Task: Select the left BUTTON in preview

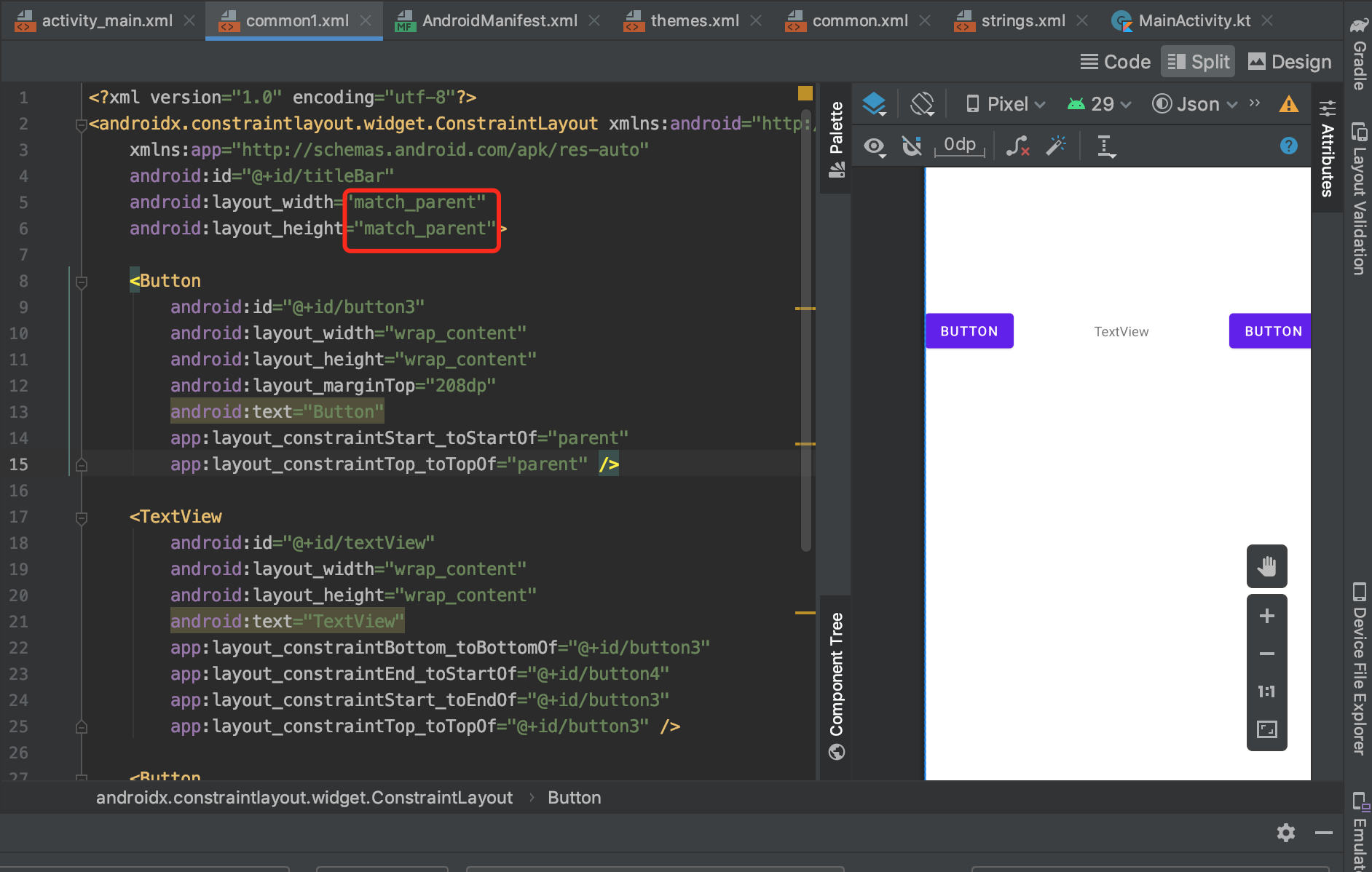Action: point(969,331)
